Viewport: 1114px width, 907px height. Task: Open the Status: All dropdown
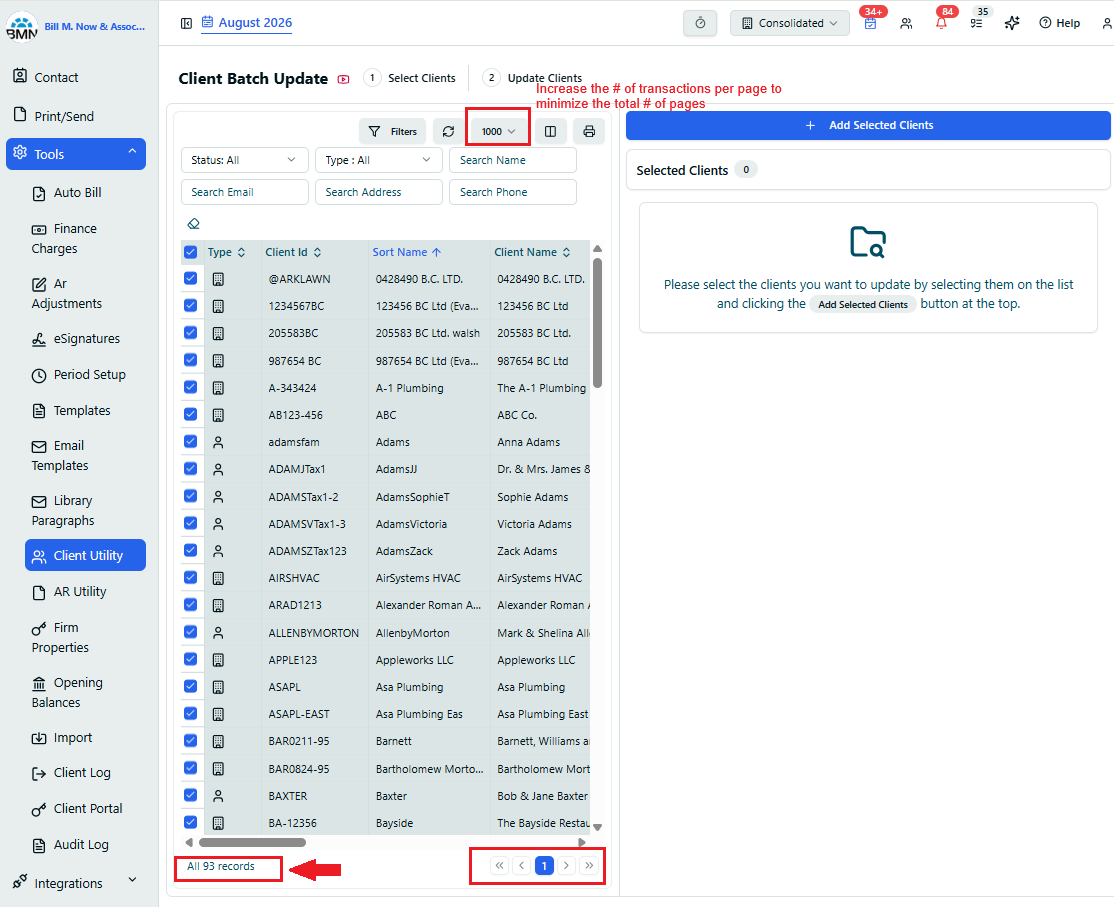(244, 160)
